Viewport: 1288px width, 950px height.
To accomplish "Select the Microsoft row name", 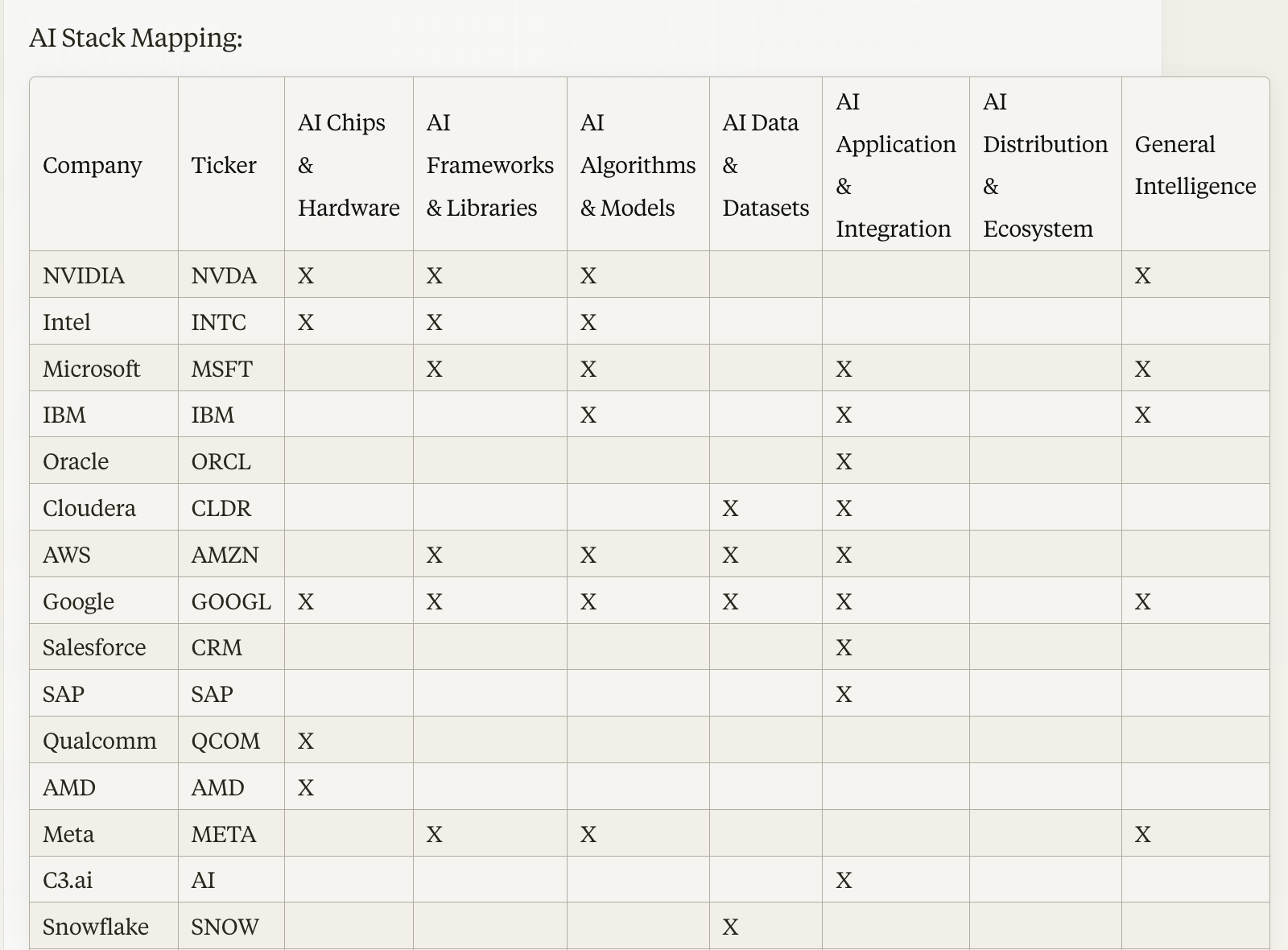I will click(x=91, y=369).
